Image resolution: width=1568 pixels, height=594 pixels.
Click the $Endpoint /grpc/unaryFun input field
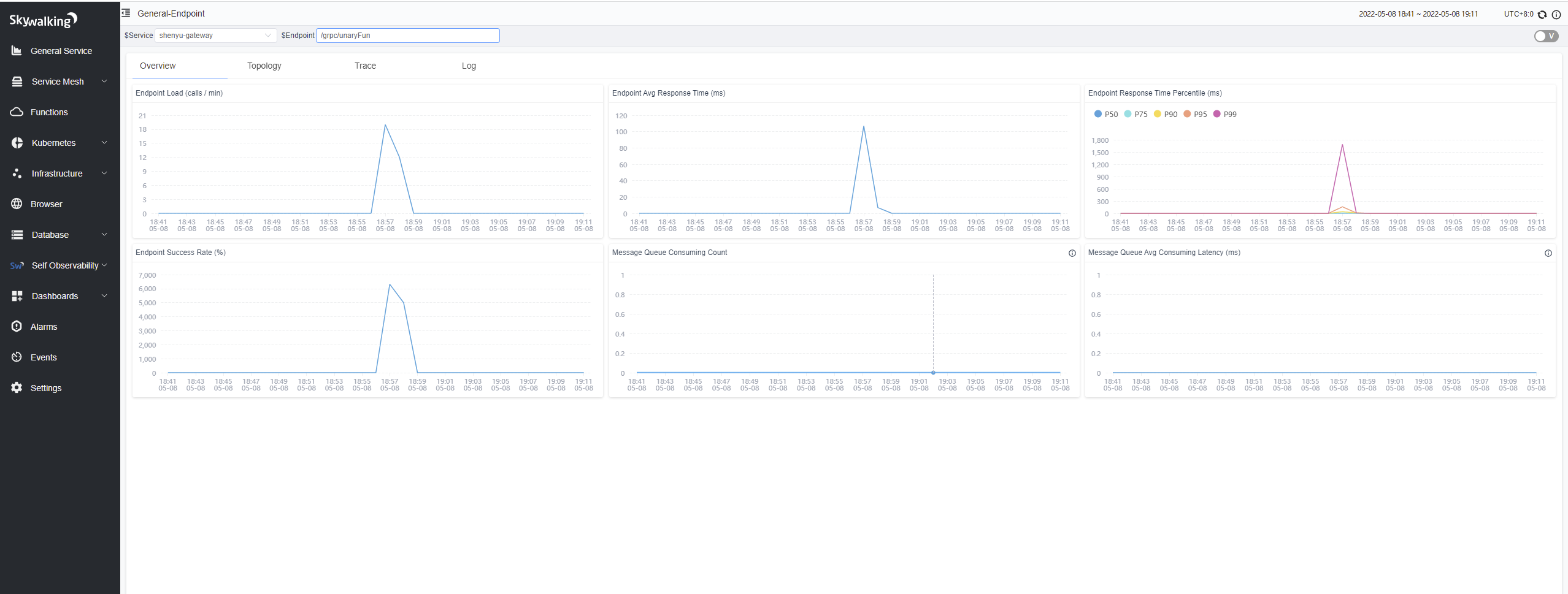click(x=407, y=36)
